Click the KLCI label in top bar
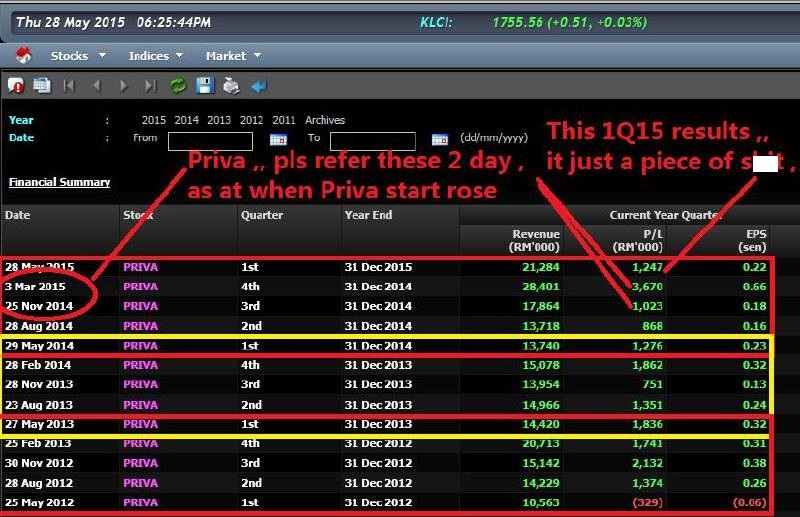 (436, 22)
